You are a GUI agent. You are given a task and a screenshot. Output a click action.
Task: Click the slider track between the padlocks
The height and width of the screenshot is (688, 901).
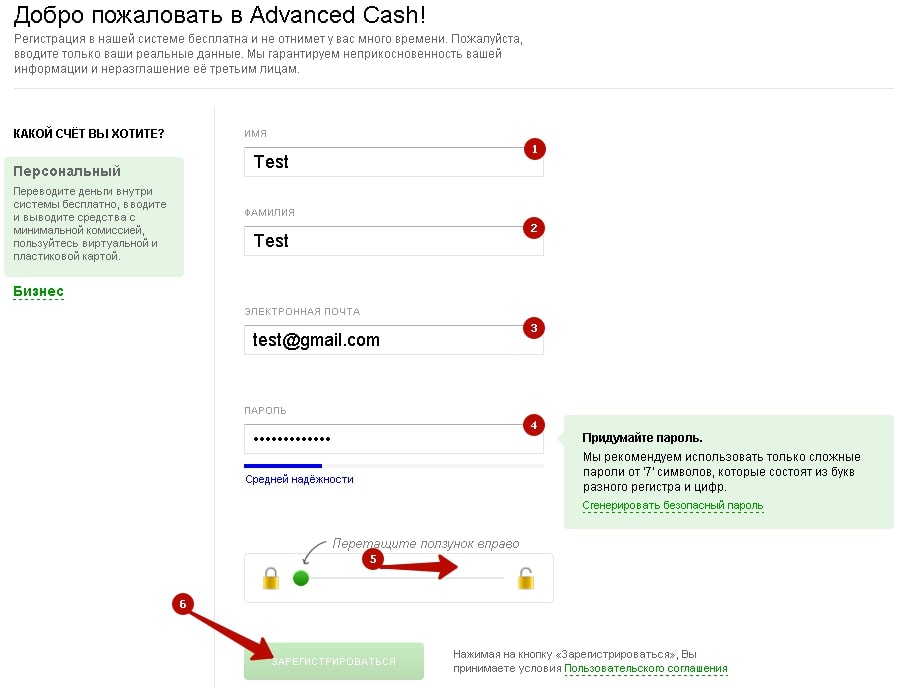(x=406, y=578)
